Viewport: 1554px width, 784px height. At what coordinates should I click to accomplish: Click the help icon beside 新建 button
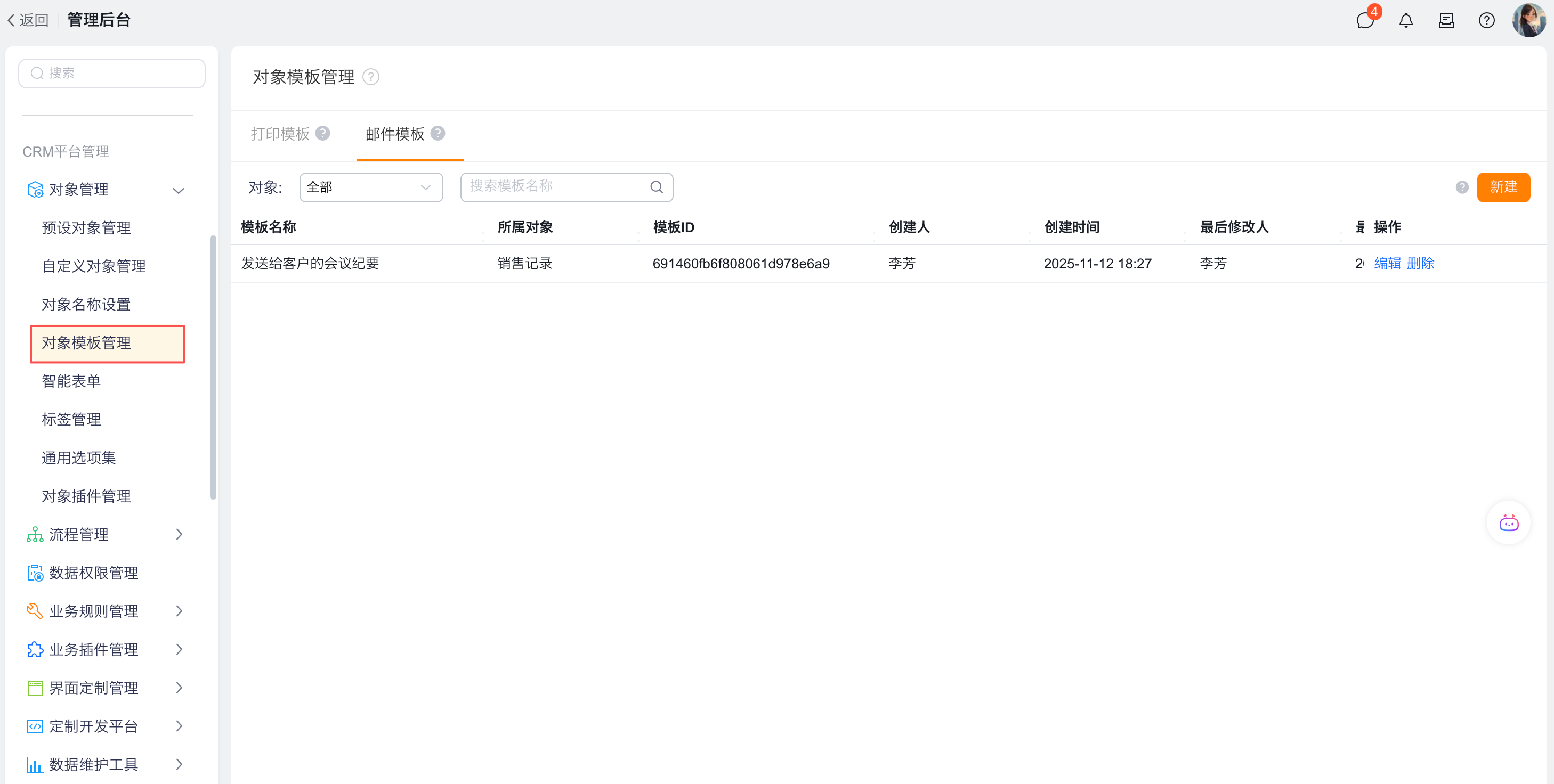pyautogui.click(x=1462, y=187)
